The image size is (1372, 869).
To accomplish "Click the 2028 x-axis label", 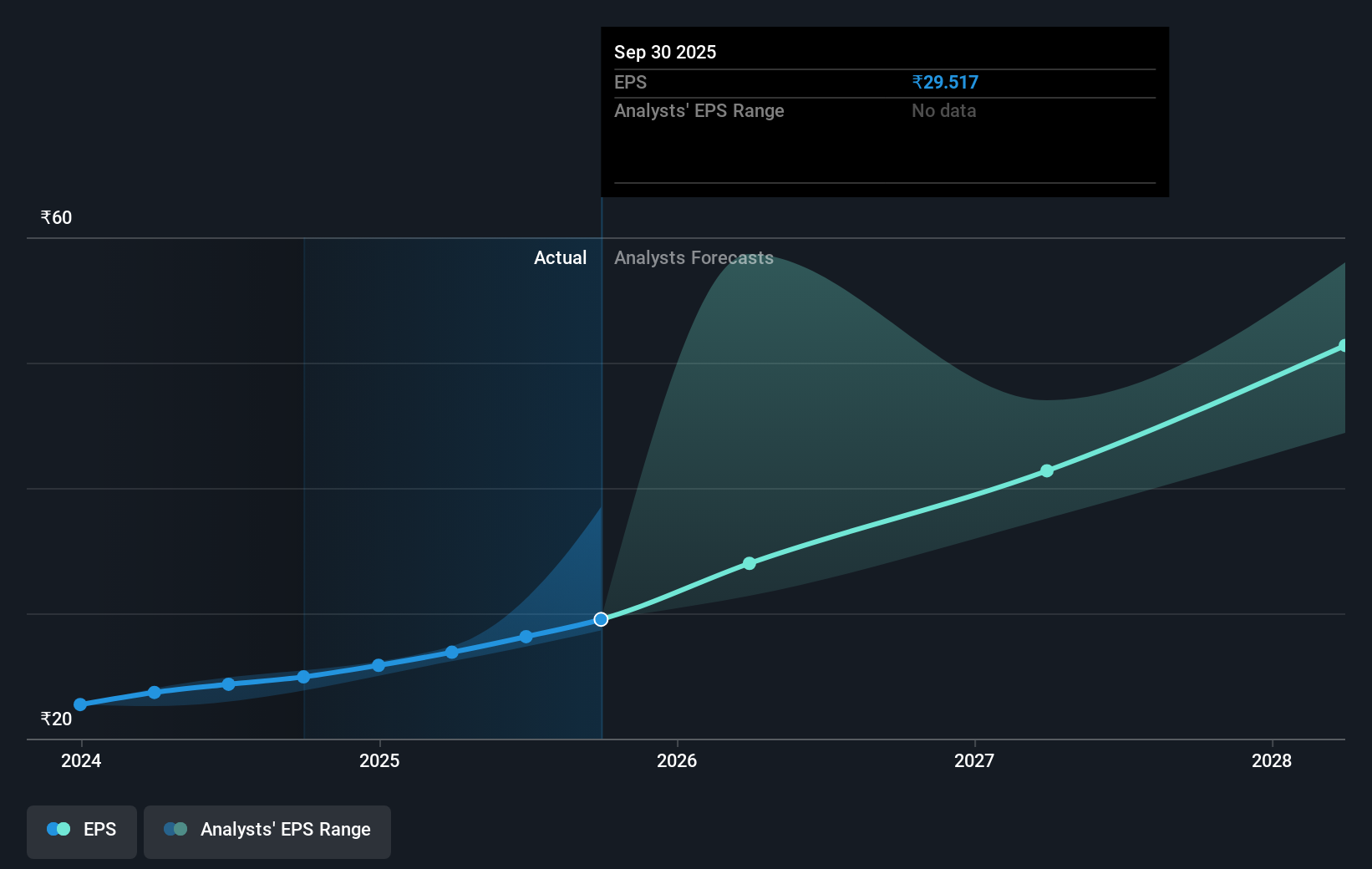I will coord(1272,760).
